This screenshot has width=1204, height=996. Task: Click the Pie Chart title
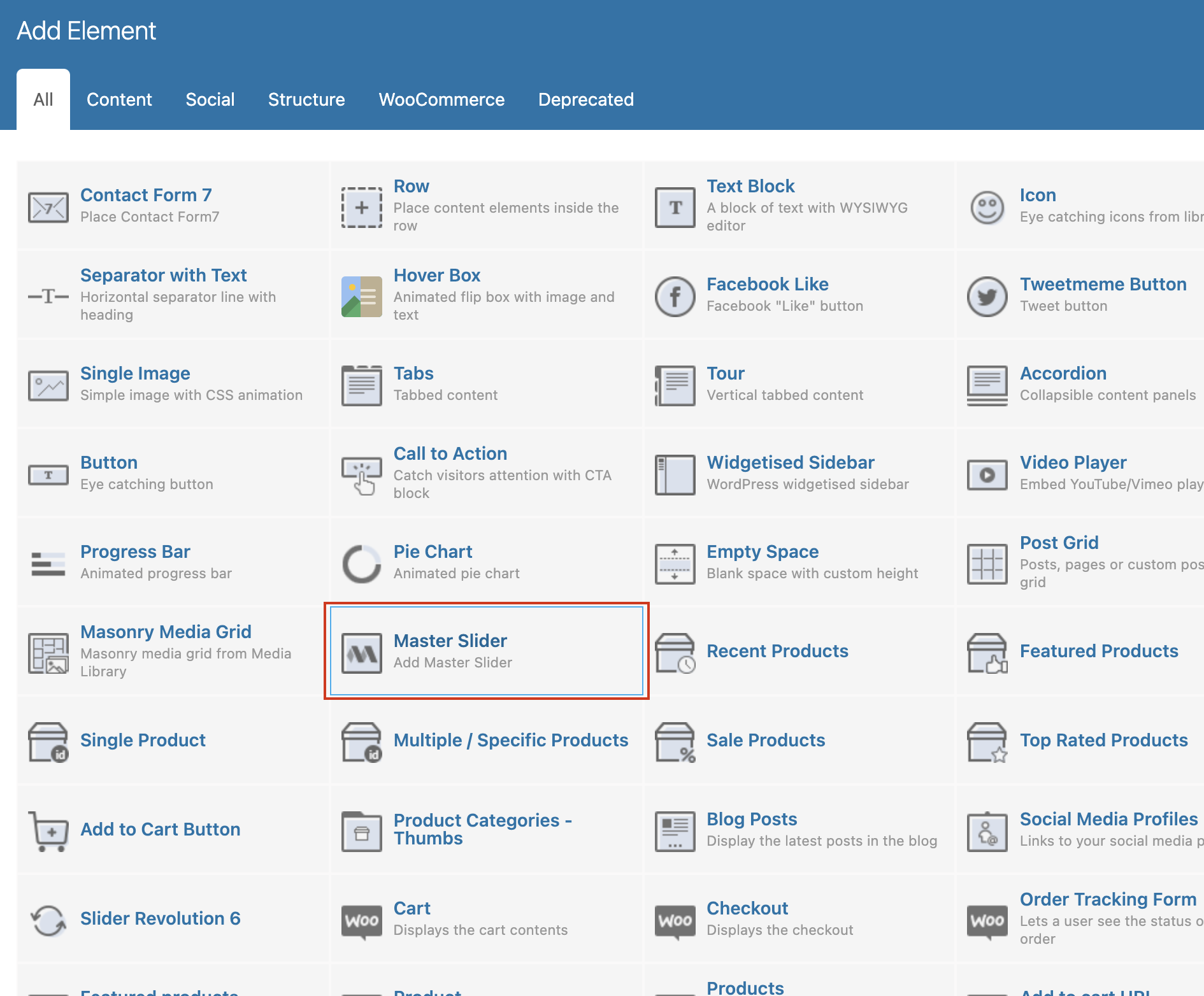(433, 551)
